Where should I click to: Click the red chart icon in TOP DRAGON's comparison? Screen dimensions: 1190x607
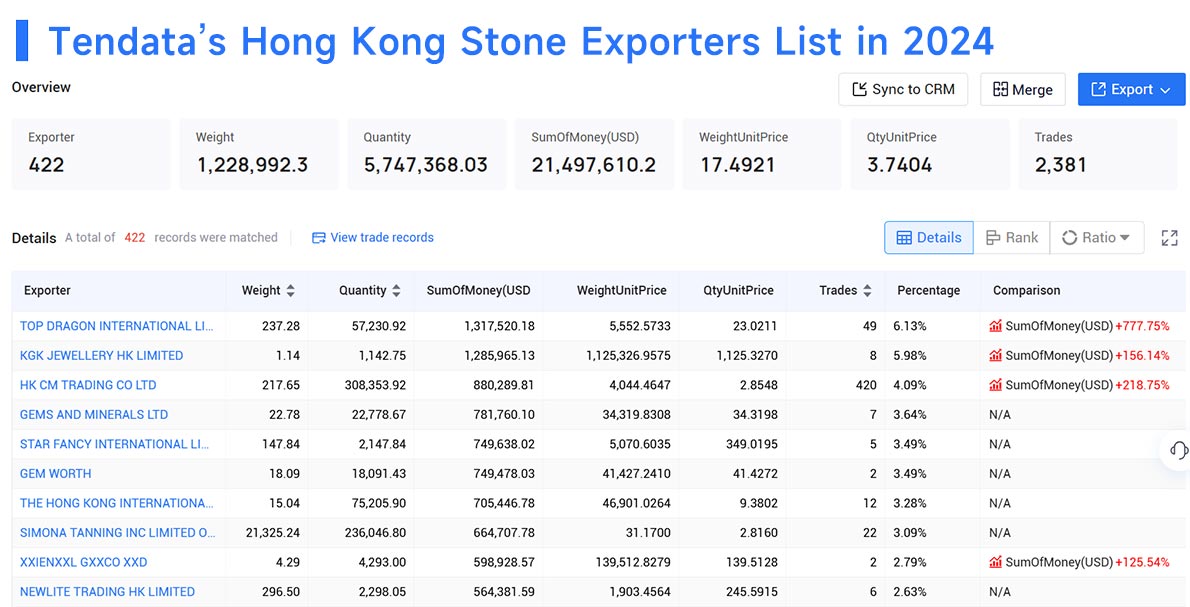[994, 326]
